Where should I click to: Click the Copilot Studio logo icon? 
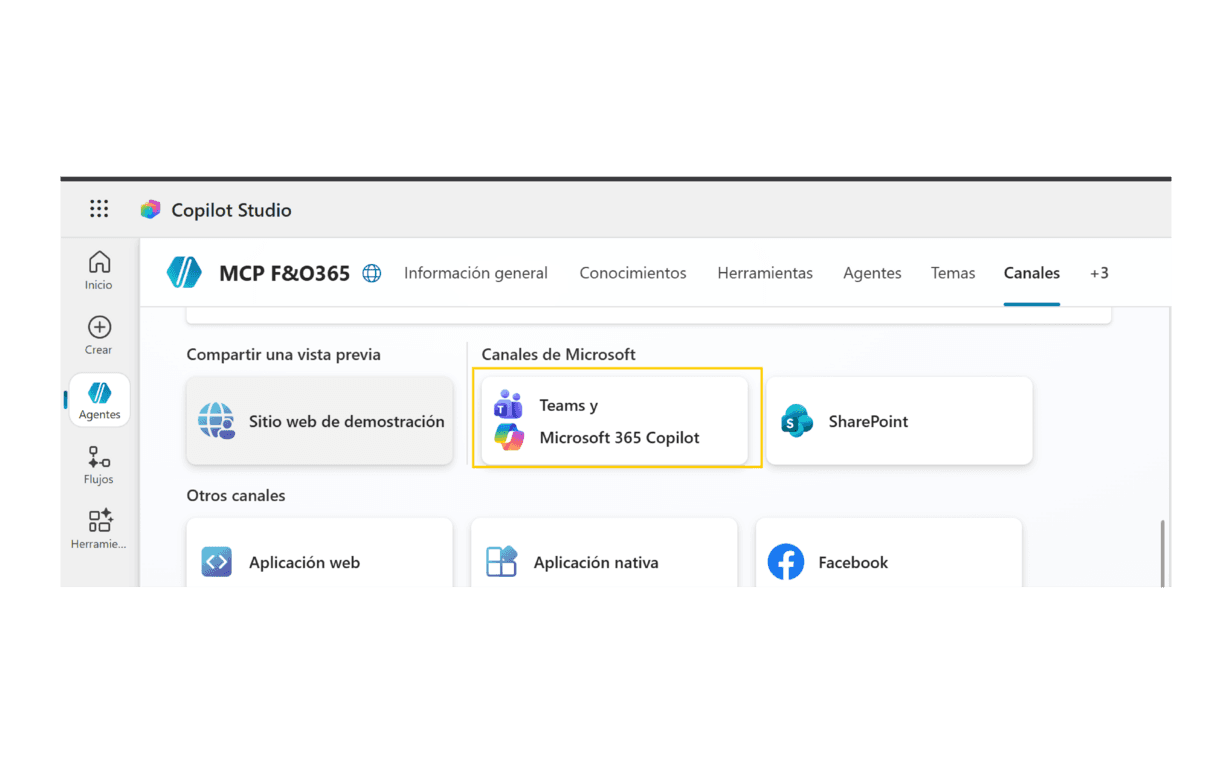tap(150, 210)
